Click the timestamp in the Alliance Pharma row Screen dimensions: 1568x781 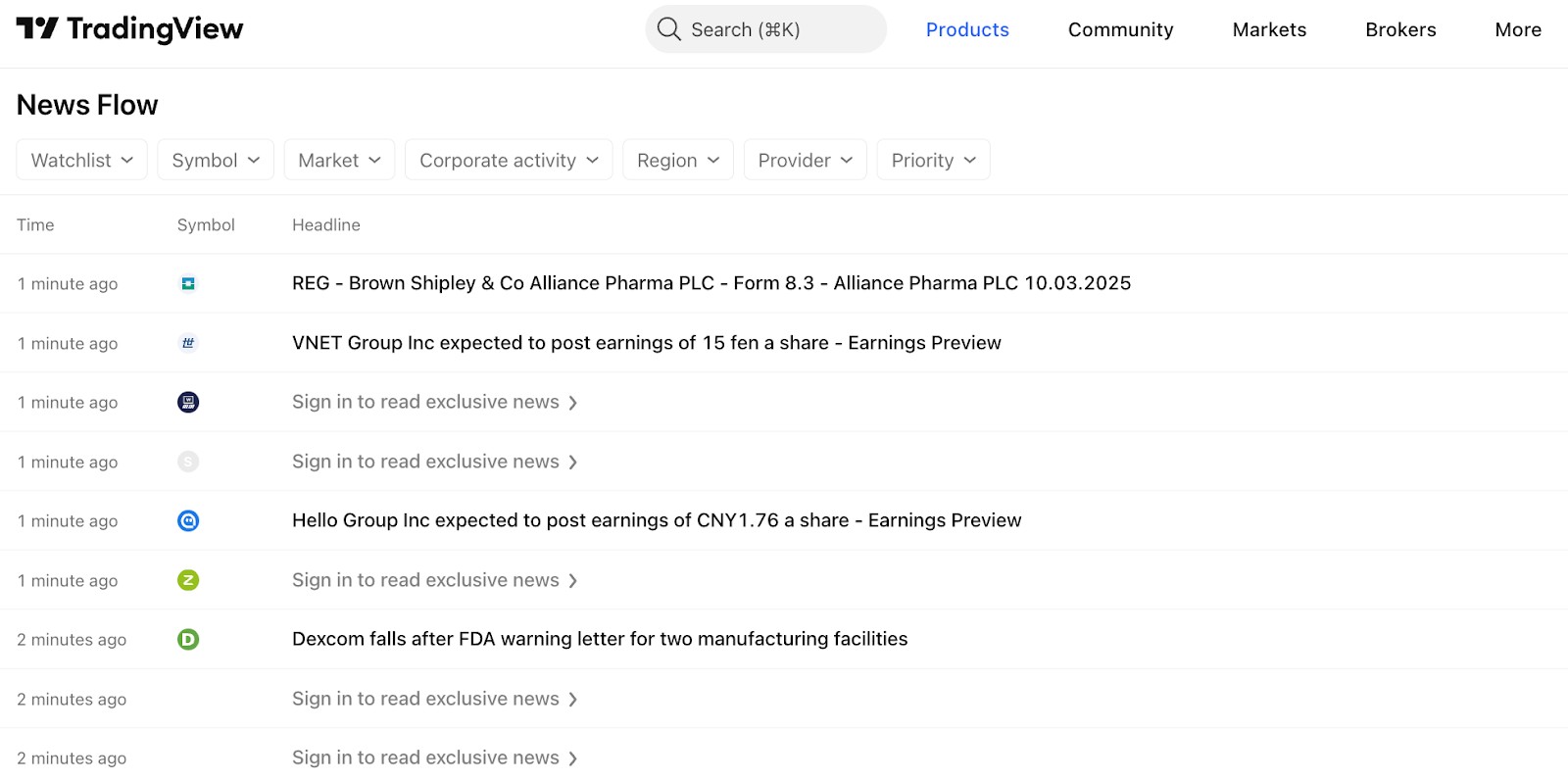tap(68, 284)
